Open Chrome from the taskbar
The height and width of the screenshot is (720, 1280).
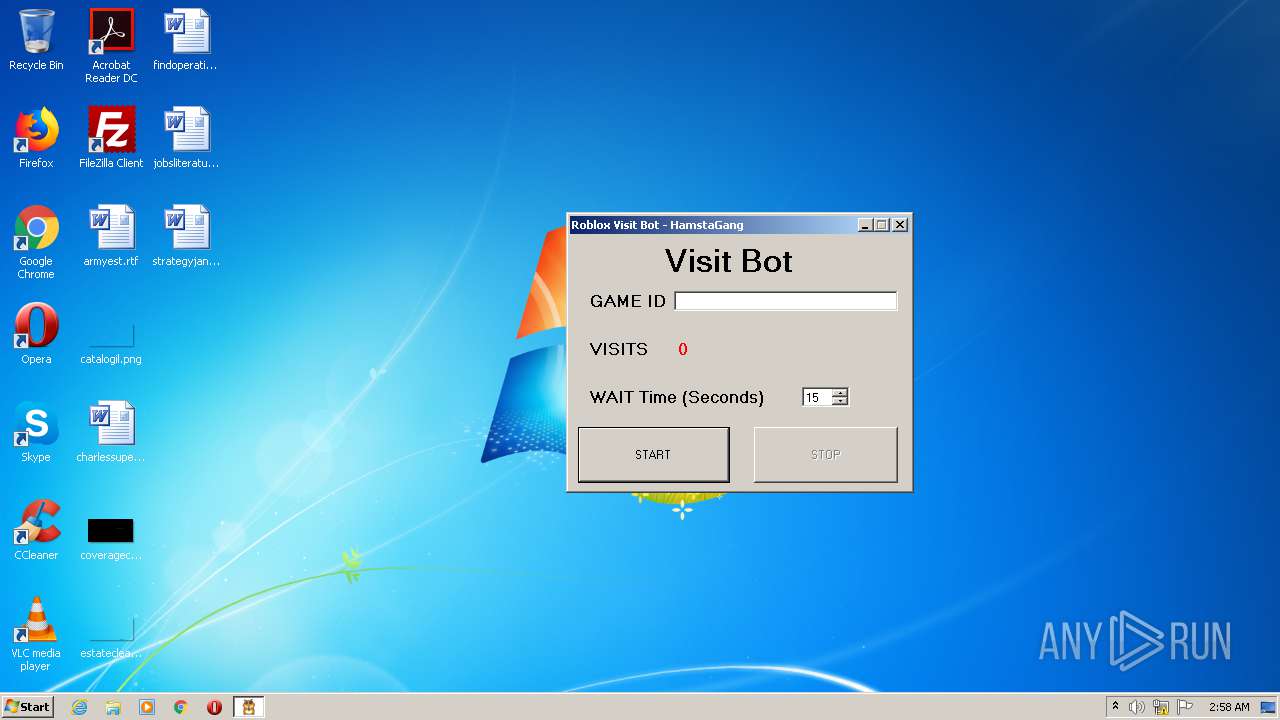click(181, 707)
